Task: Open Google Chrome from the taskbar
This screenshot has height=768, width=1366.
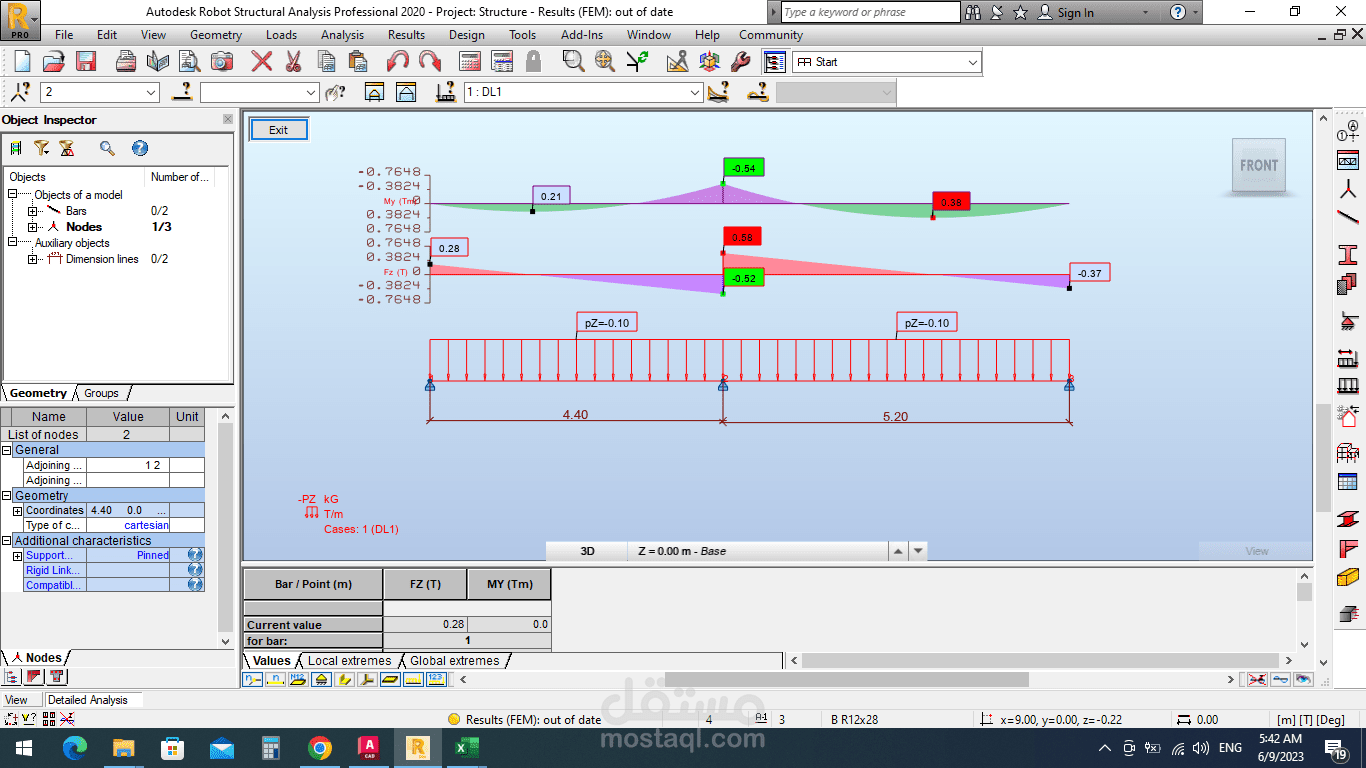Action: (x=320, y=748)
